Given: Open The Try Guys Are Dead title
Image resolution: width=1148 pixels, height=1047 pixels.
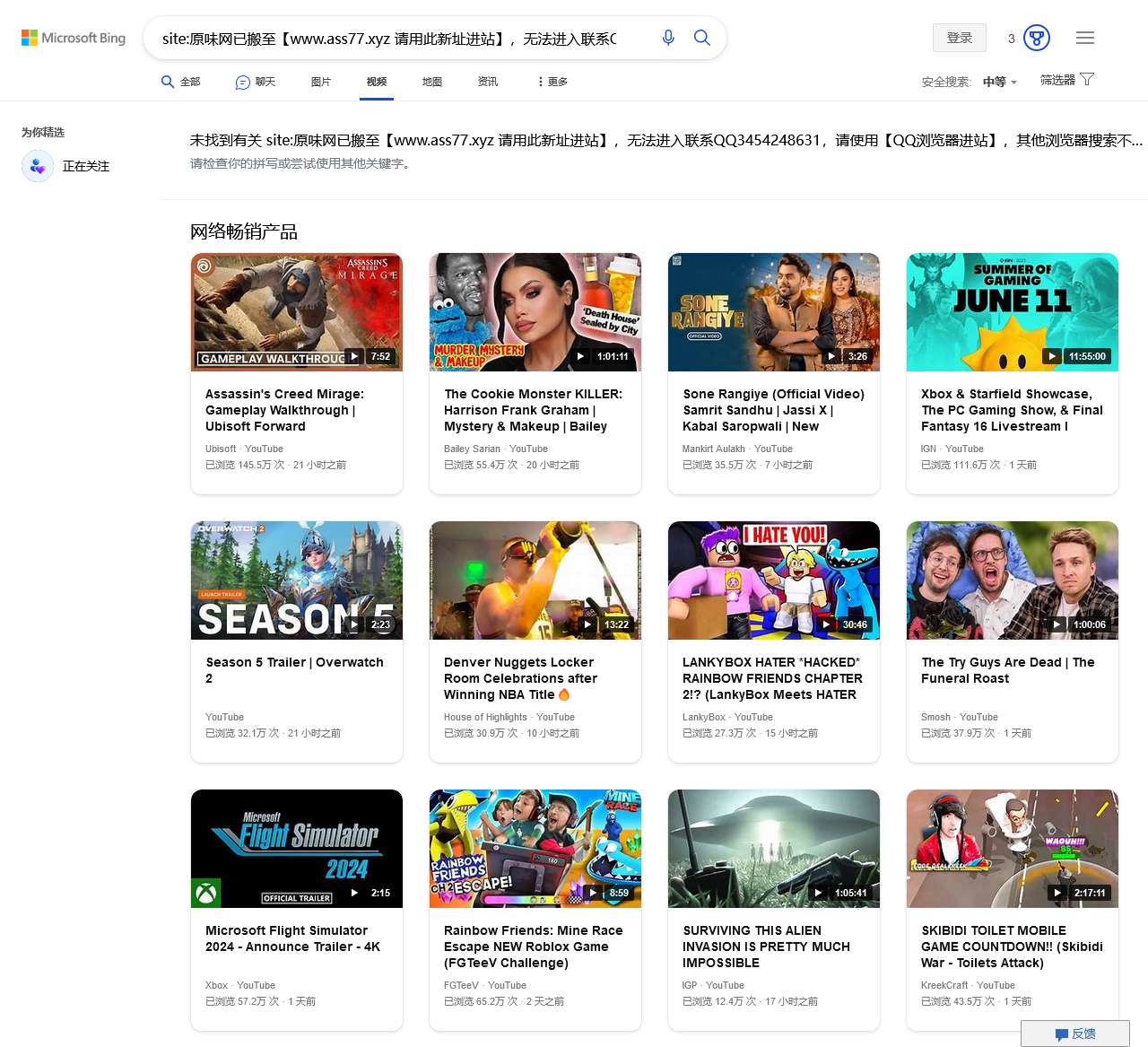Looking at the screenshot, I should point(1008,670).
